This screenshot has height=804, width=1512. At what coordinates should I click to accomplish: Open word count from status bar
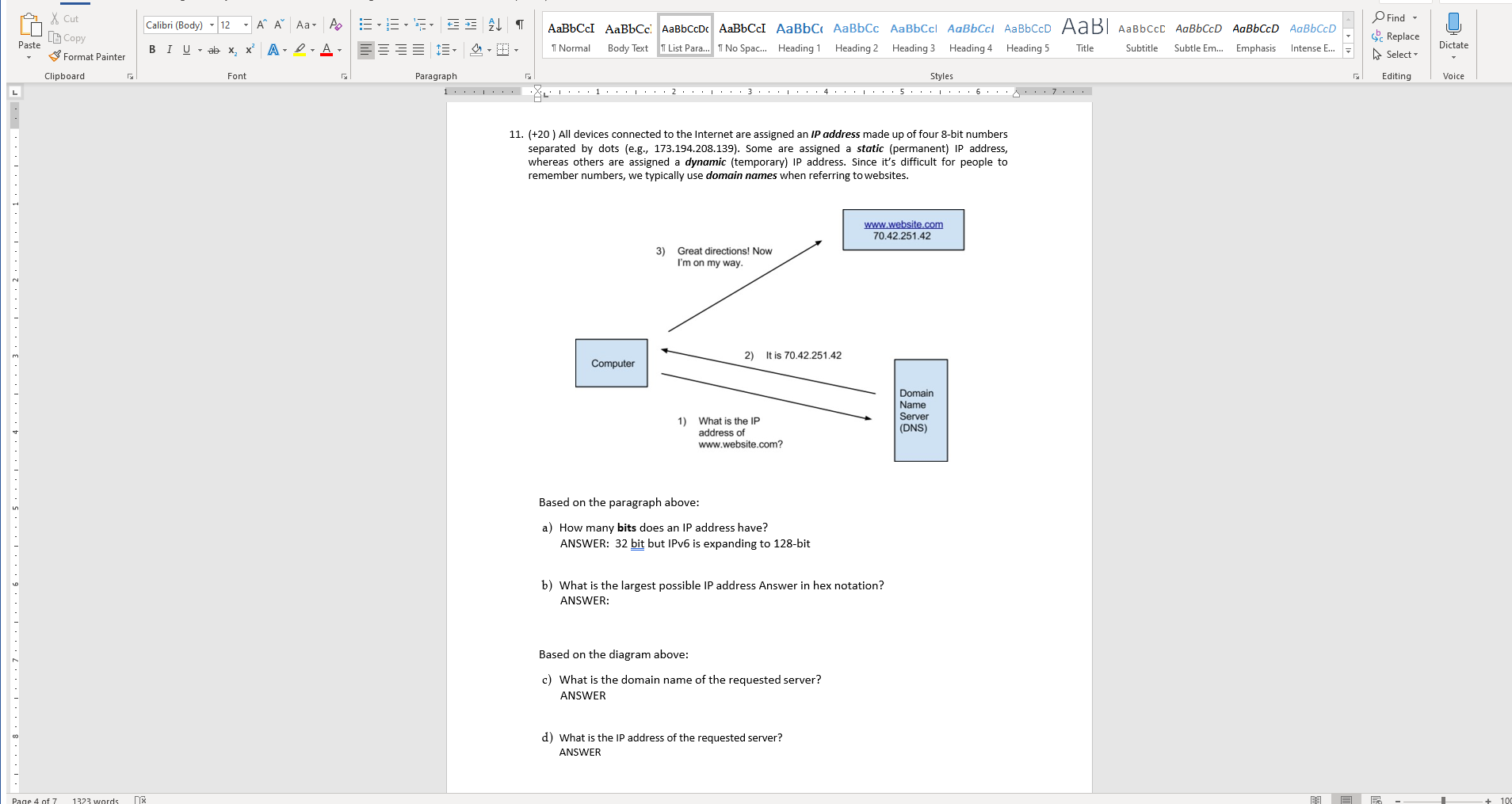pos(94,800)
